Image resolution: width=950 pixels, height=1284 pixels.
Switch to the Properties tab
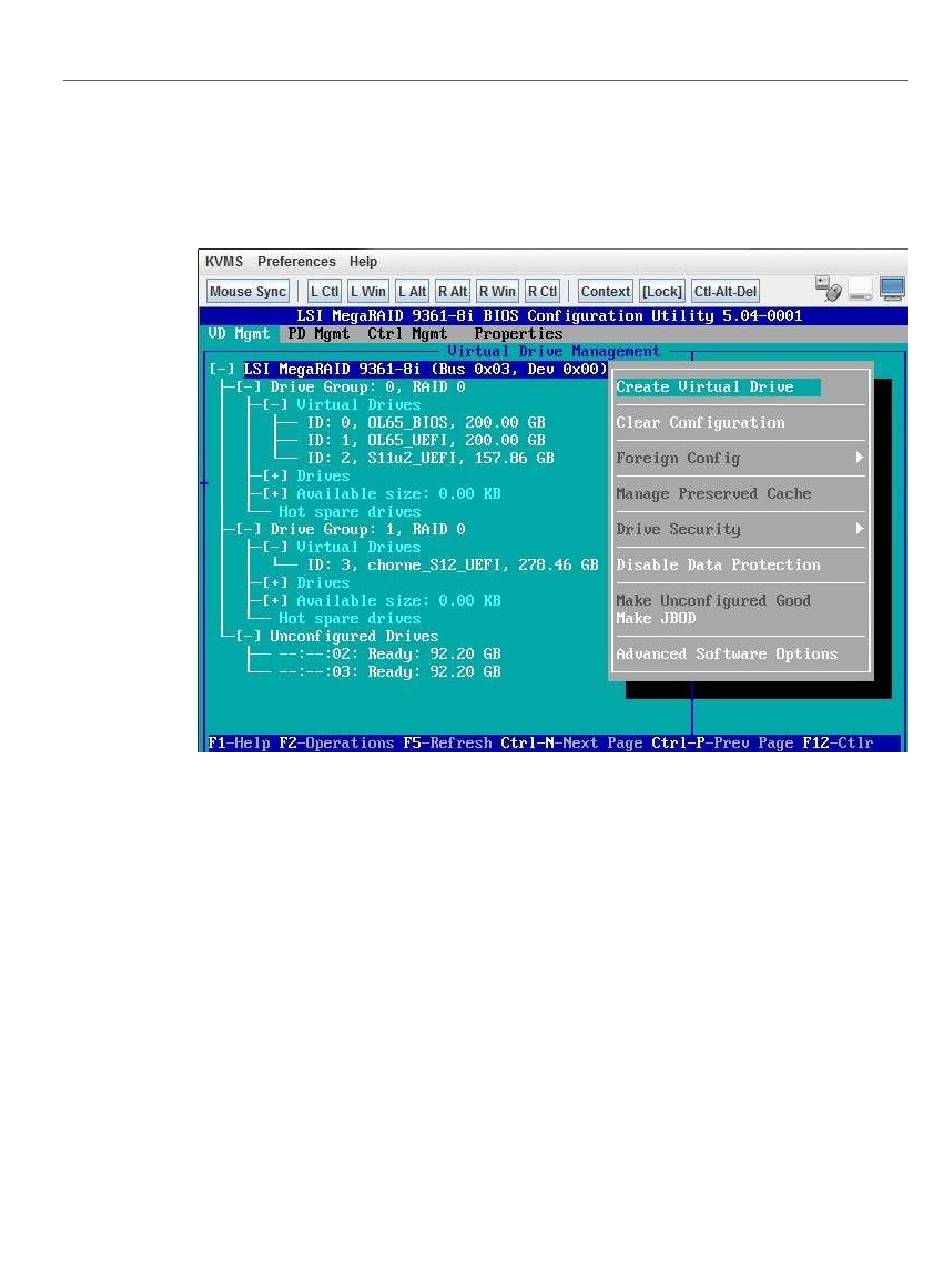(x=518, y=334)
